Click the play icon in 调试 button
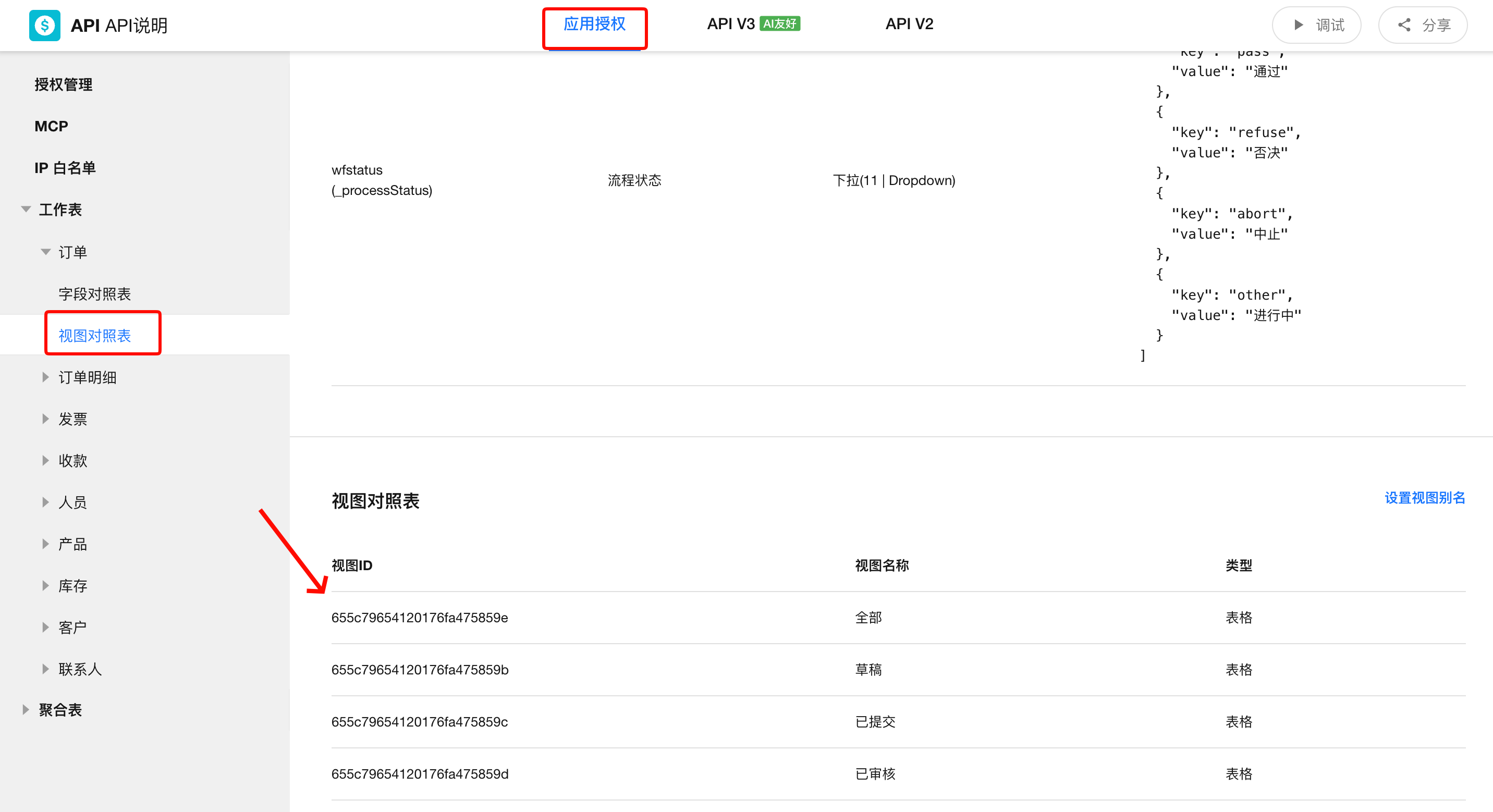Viewport: 1493px width, 812px height. pos(1298,25)
